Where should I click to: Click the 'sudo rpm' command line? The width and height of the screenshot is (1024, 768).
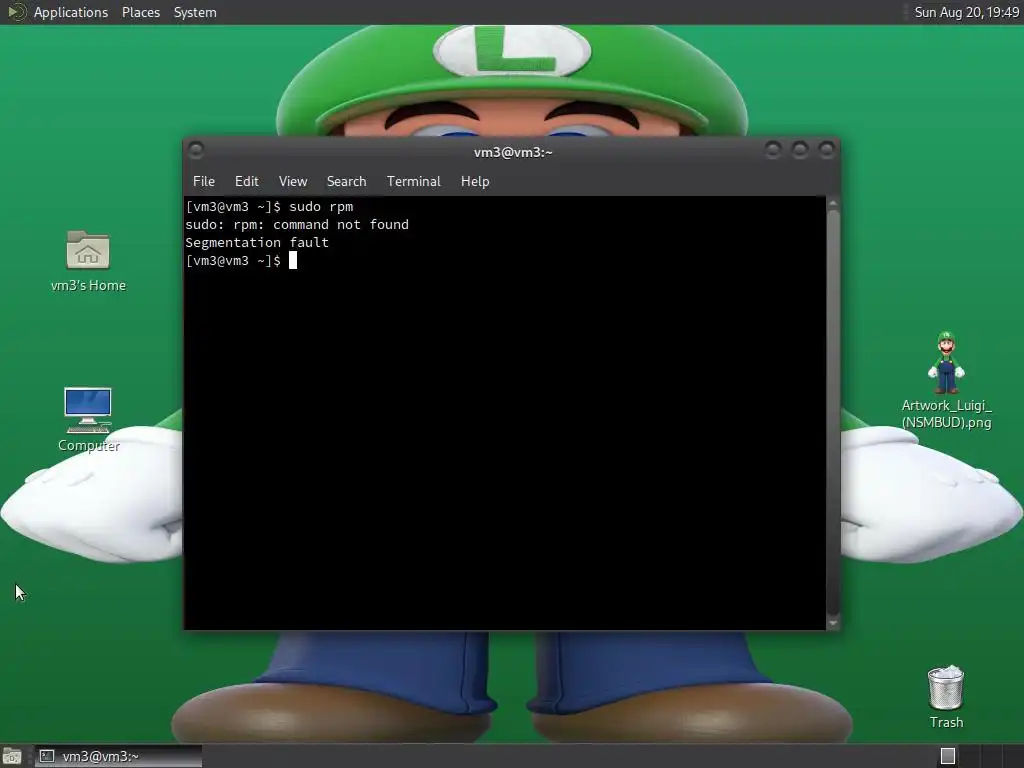[x=269, y=206]
